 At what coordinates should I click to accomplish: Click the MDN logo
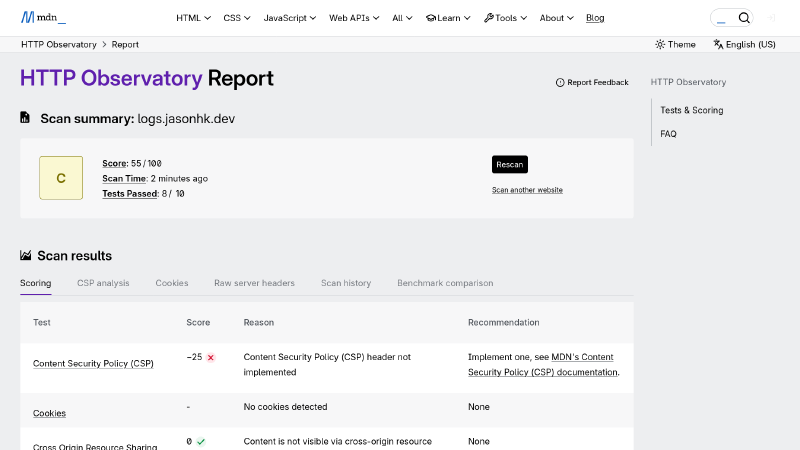click(43, 18)
